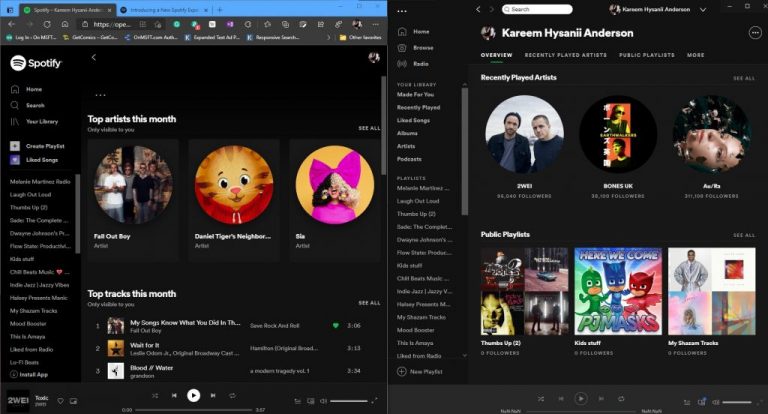Switch to Overview tab
Image resolution: width=768 pixels, height=414 pixels.
(496, 55)
